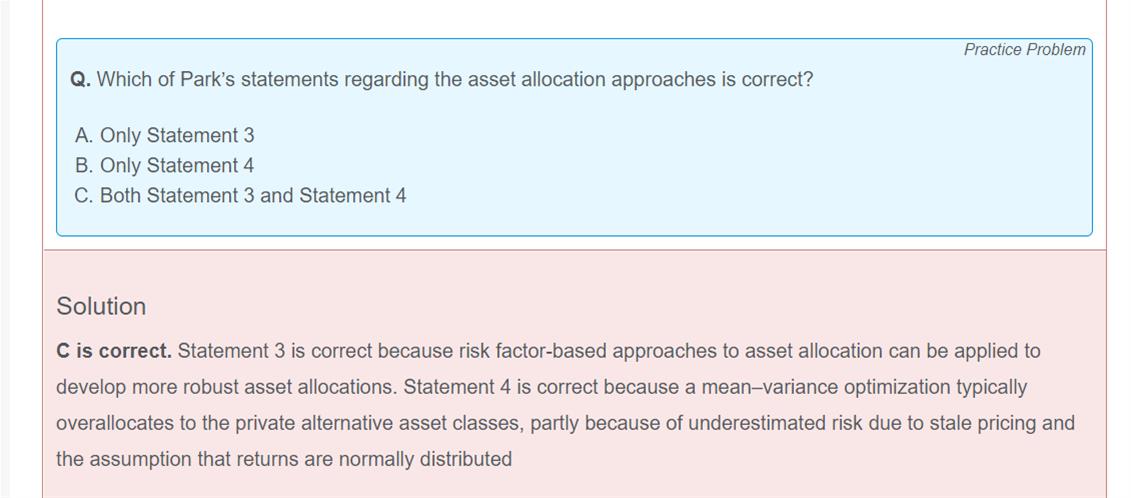Click the bold "C is correct." text

[114, 351]
